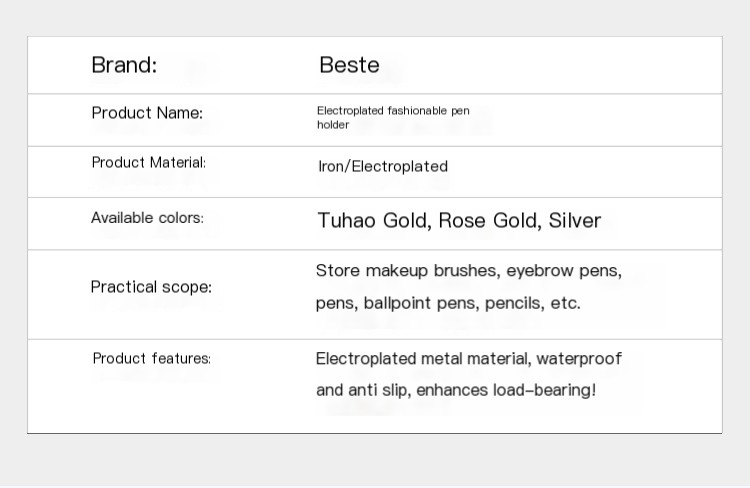The image size is (750, 488).
Task: Click the 'Product features:' label
Action: click(x=152, y=358)
